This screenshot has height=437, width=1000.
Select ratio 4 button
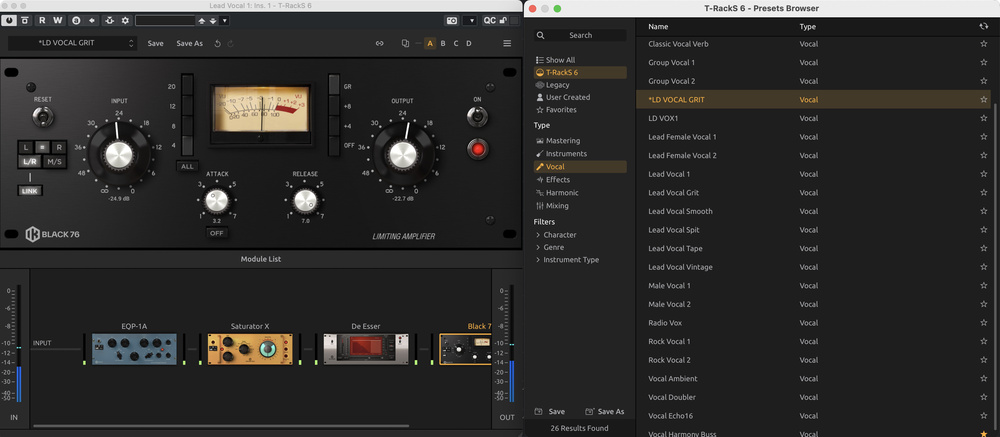[187, 145]
